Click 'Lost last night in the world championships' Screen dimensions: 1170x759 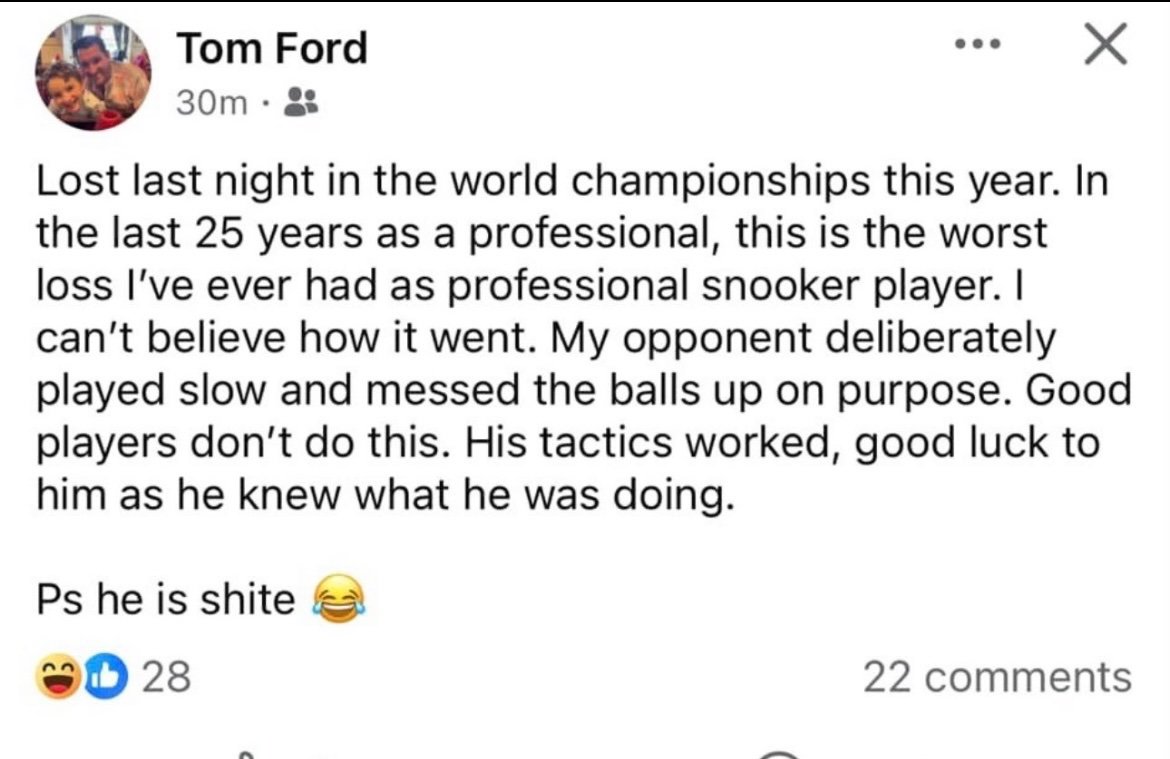click(453, 181)
